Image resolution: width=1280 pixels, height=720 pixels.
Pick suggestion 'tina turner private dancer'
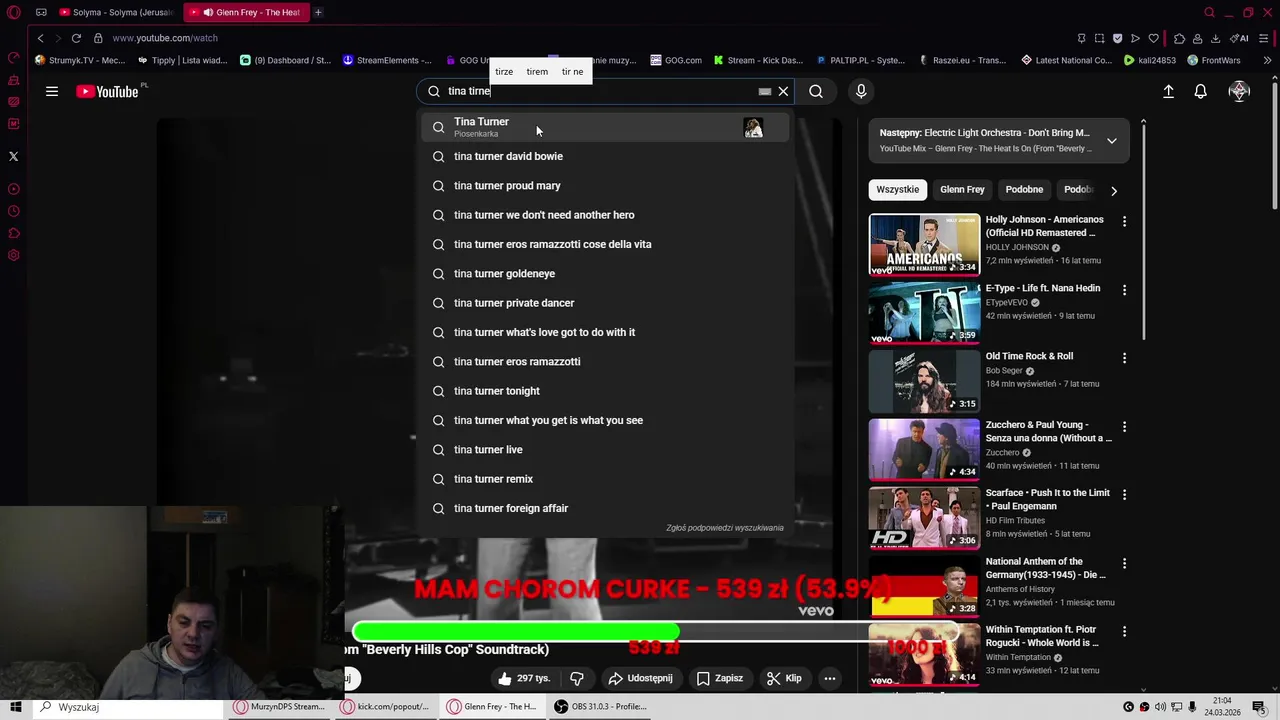pos(605,303)
